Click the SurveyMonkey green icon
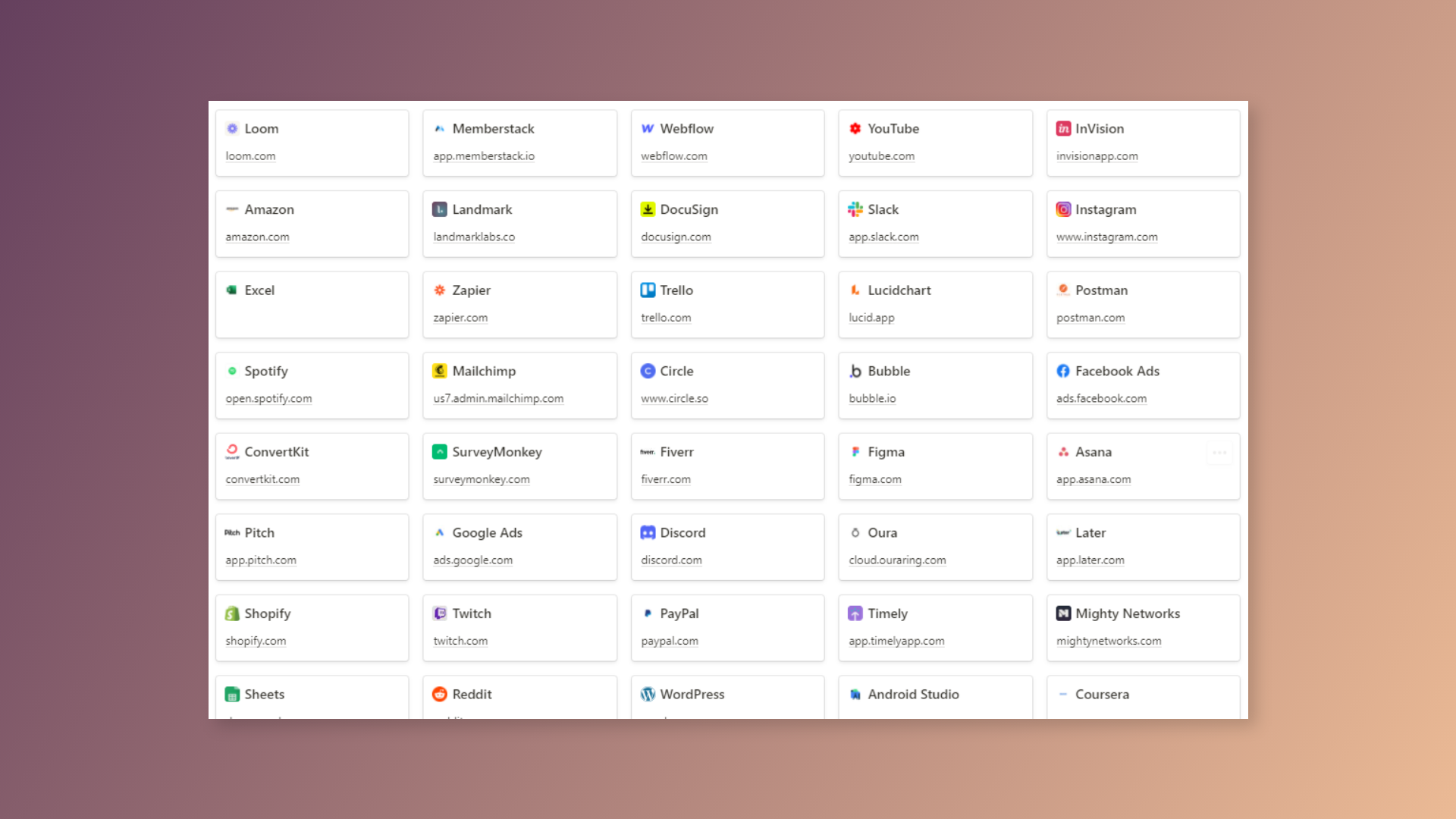1456x819 pixels. pos(440,452)
